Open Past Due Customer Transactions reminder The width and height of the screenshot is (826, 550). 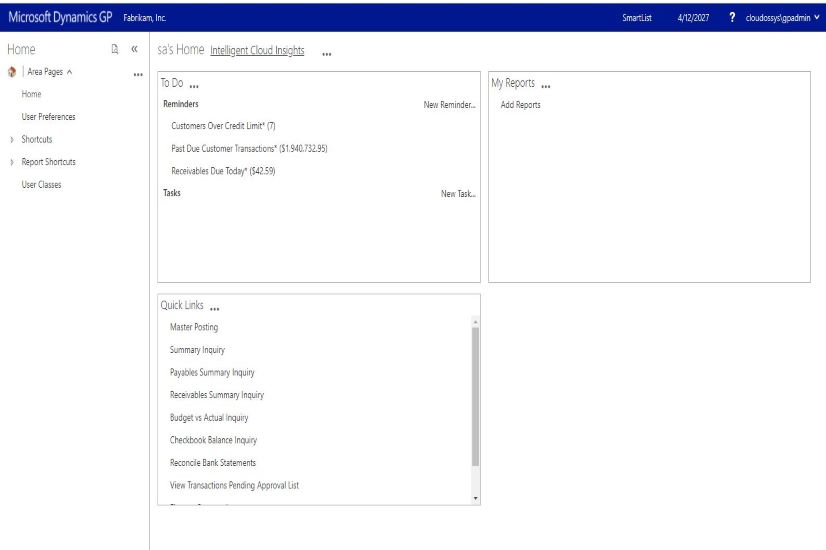click(x=249, y=149)
